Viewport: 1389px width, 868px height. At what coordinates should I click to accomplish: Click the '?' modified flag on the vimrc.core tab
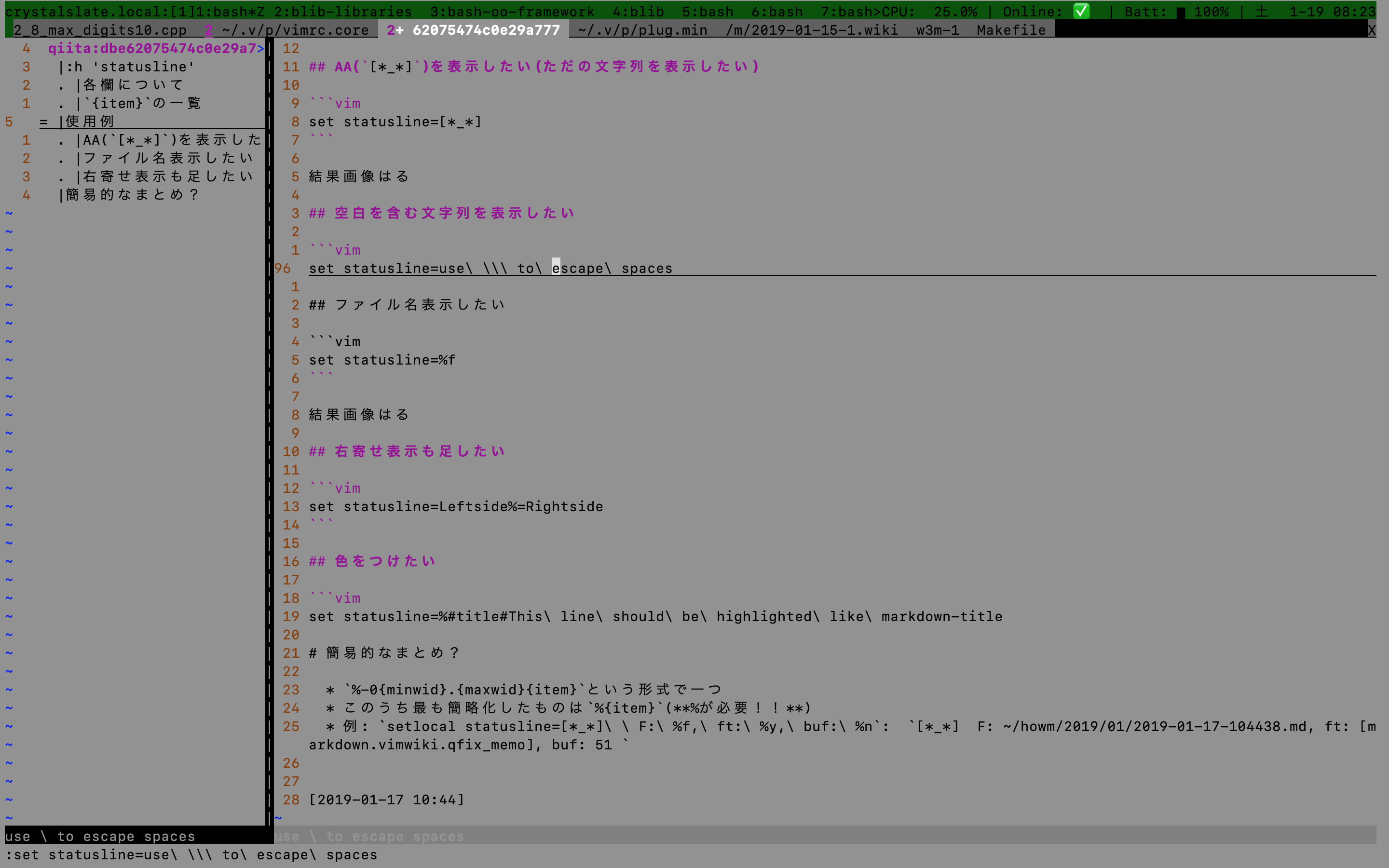(208, 30)
